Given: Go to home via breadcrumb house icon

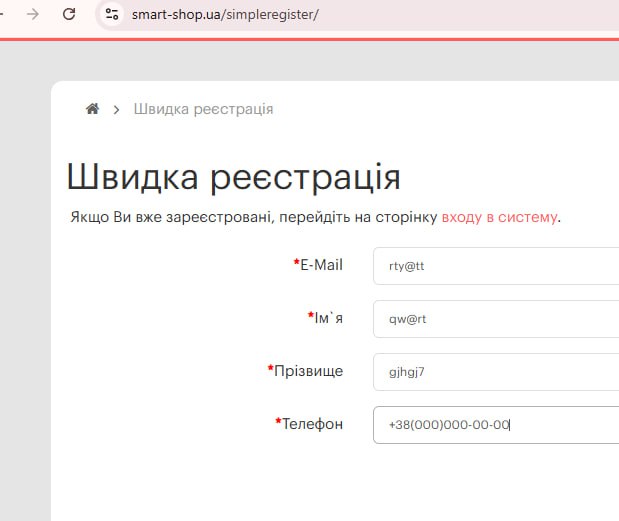Looking at the screenshot, I should 92,109.
